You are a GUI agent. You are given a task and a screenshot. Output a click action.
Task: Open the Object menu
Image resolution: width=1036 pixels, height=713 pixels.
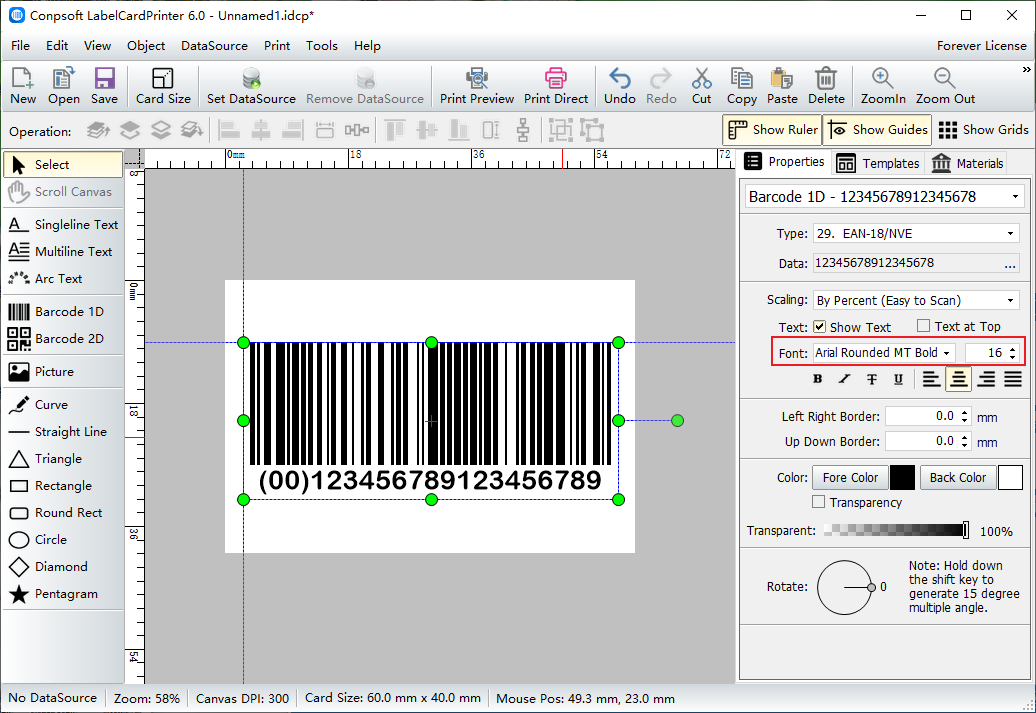coord(146,46)
